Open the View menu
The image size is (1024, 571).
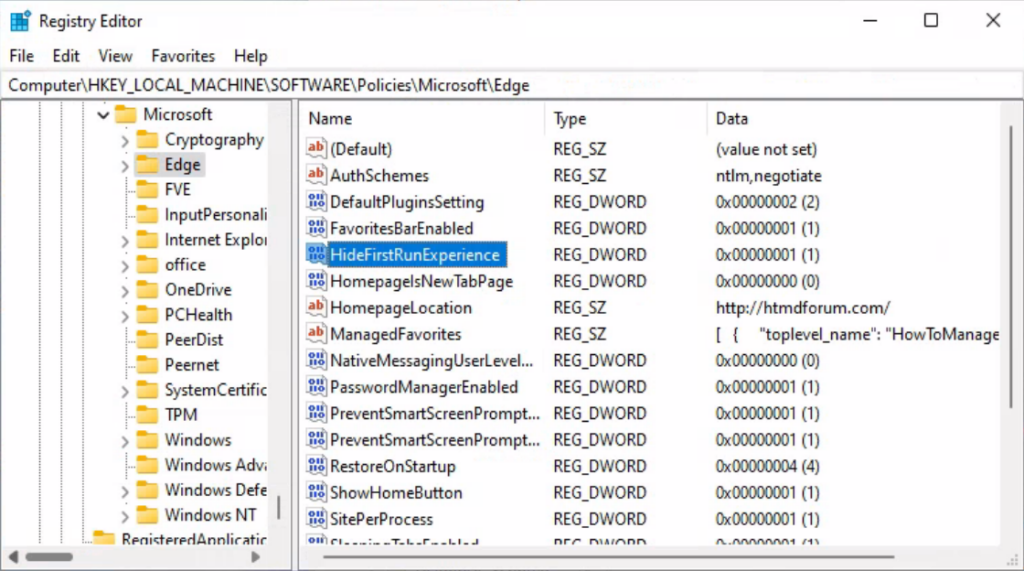coord(115,56)
